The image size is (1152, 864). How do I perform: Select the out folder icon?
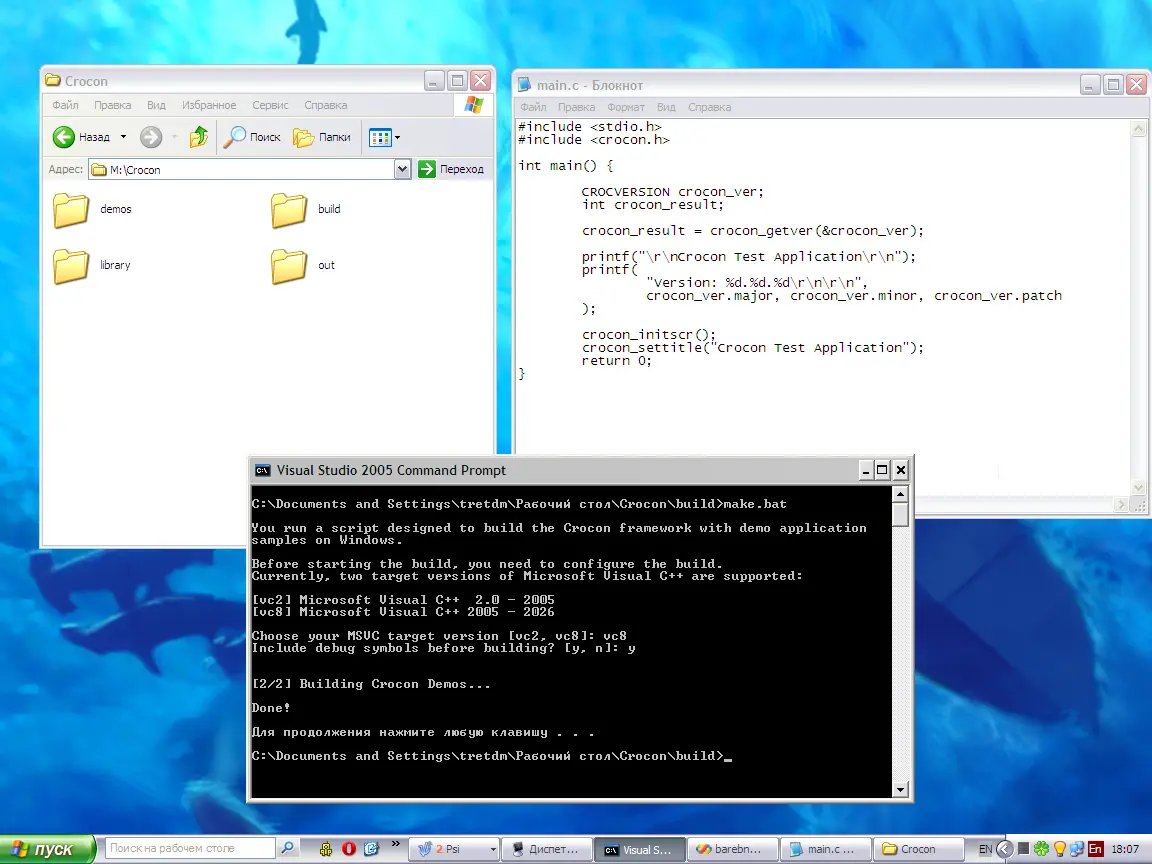289,266
